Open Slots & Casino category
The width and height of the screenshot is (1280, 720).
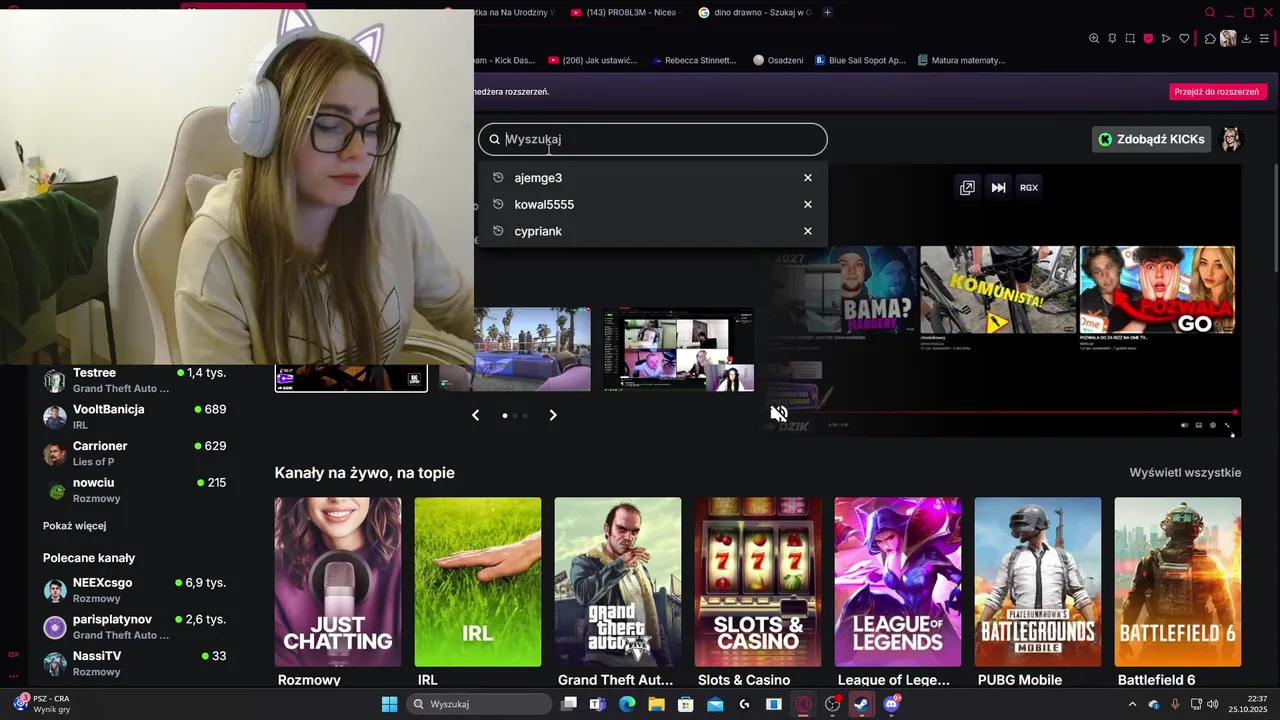(x=758, y=582)
